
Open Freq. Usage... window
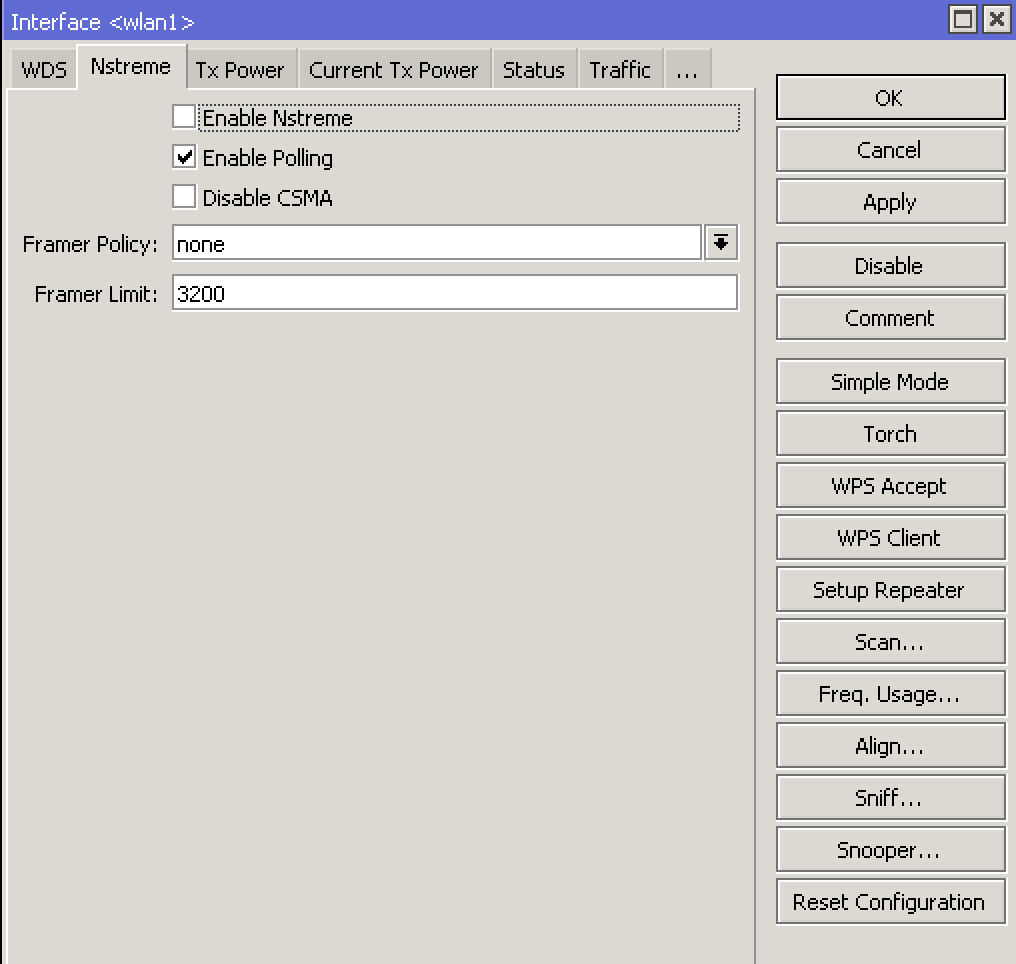891,694
